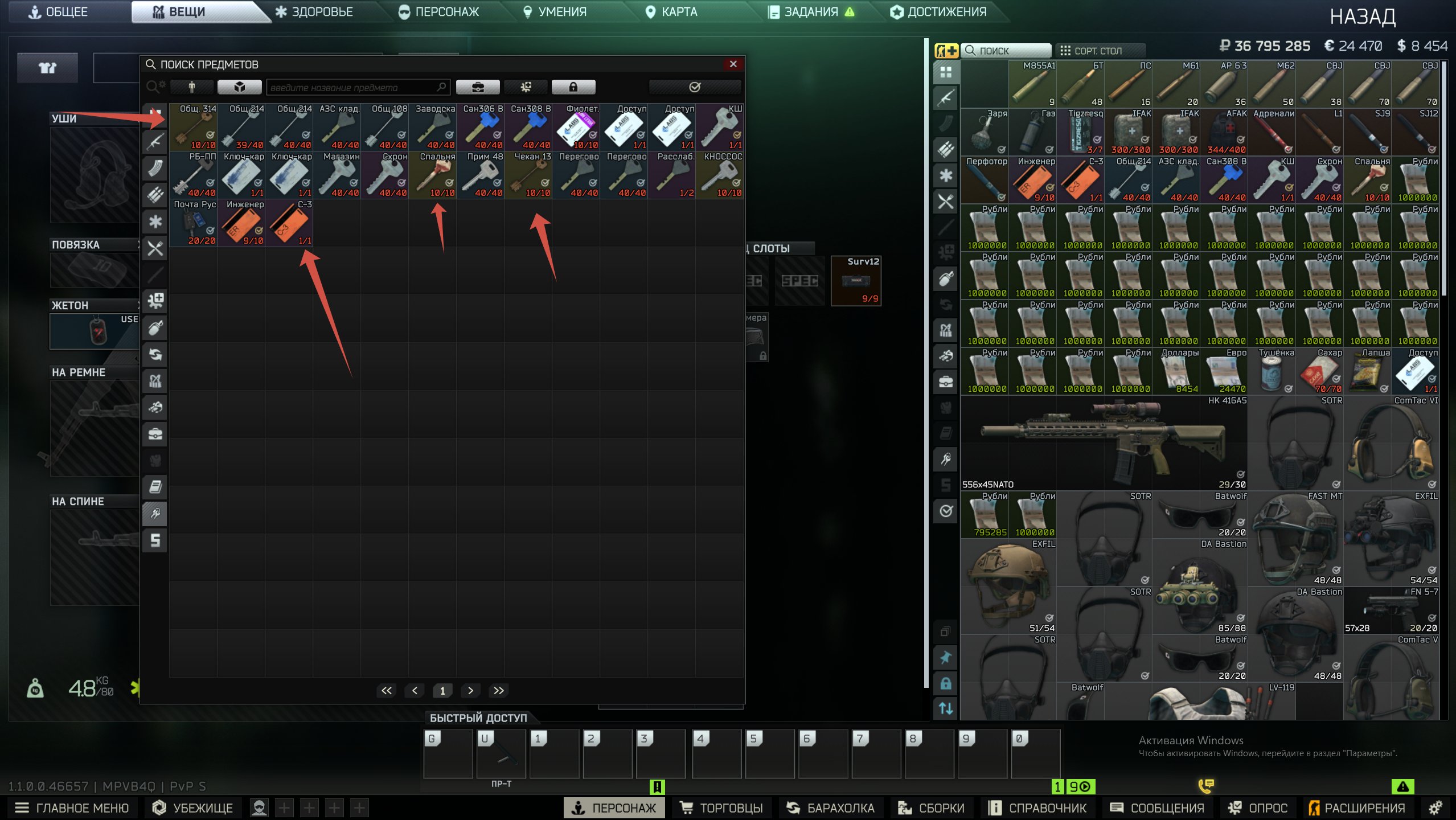Open search settings in item search window
1456x820 pixels.
click(x=155, y=87)
